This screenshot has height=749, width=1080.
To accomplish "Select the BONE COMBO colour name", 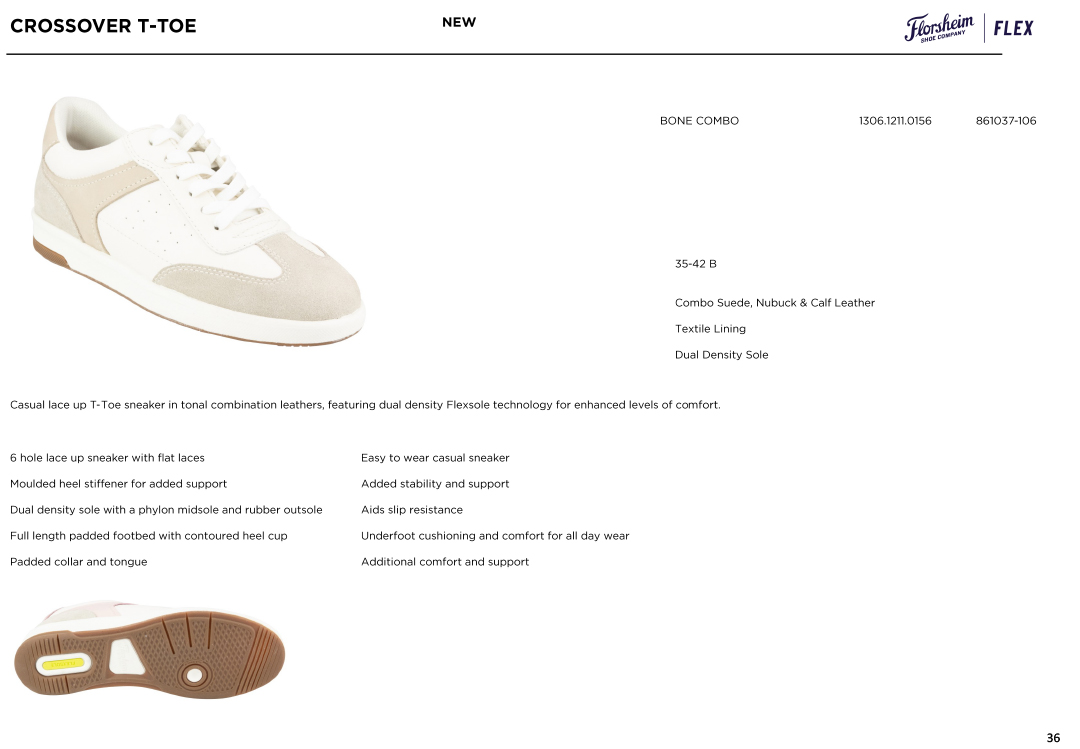I will click(x=699, y=121).
